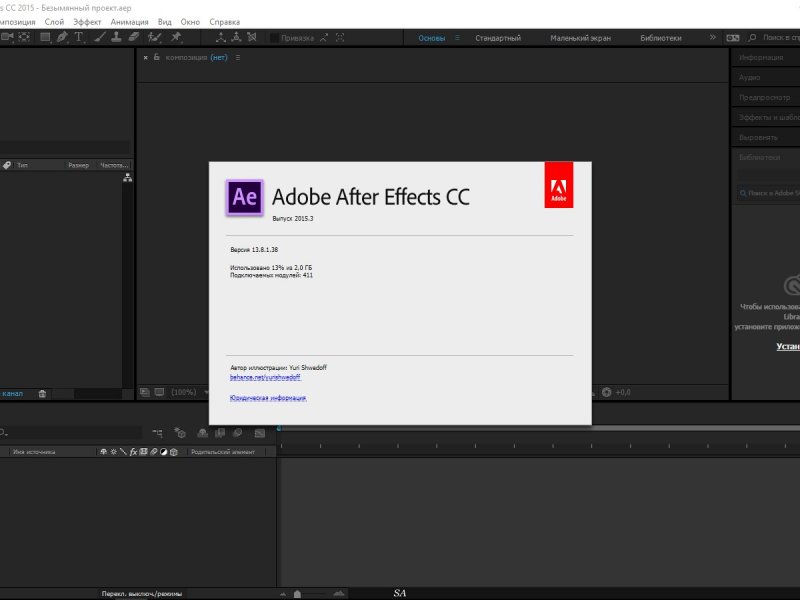The width and height of the screenshot is (800, 600).
Task: Select the Rectangle shape tool
Action: [x=45, y=37]
